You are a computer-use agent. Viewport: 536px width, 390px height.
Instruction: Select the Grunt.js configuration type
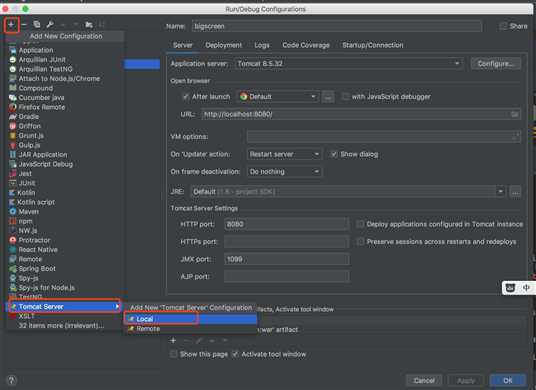point(31,136)
